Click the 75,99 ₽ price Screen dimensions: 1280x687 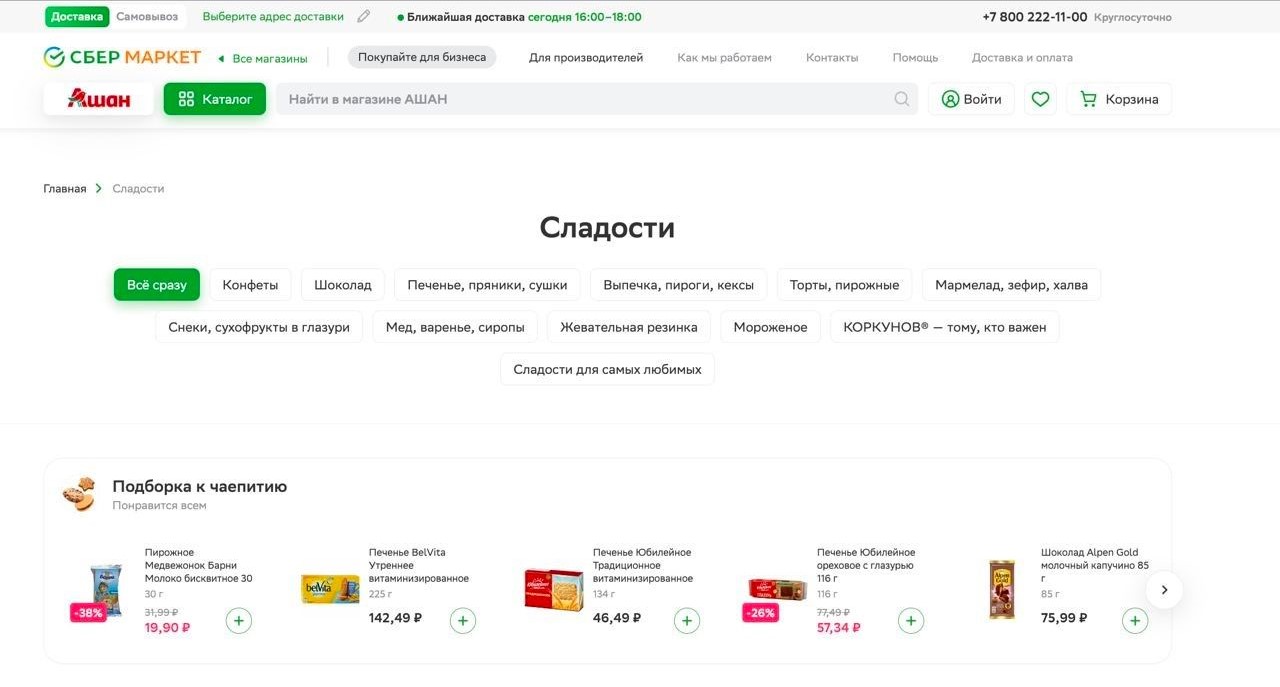pos(1064,618)
